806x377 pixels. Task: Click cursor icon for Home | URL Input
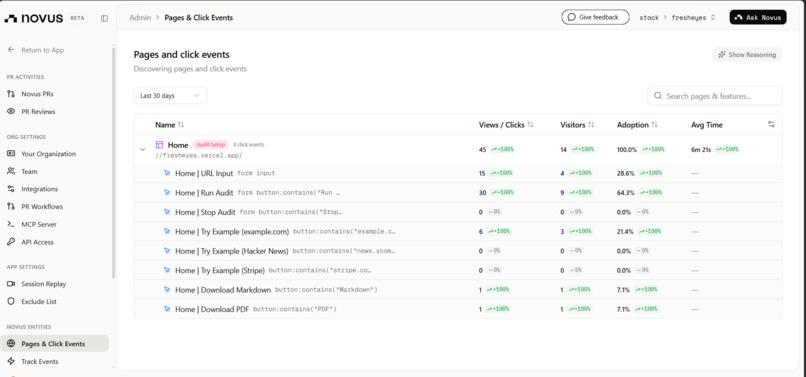pos(167,173)
